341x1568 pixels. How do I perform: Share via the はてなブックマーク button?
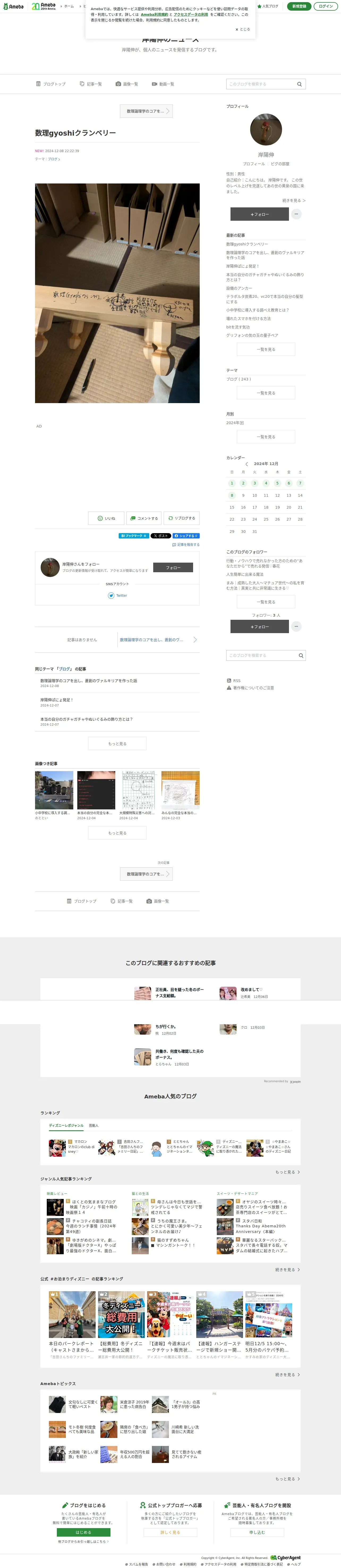coord(134,536)
